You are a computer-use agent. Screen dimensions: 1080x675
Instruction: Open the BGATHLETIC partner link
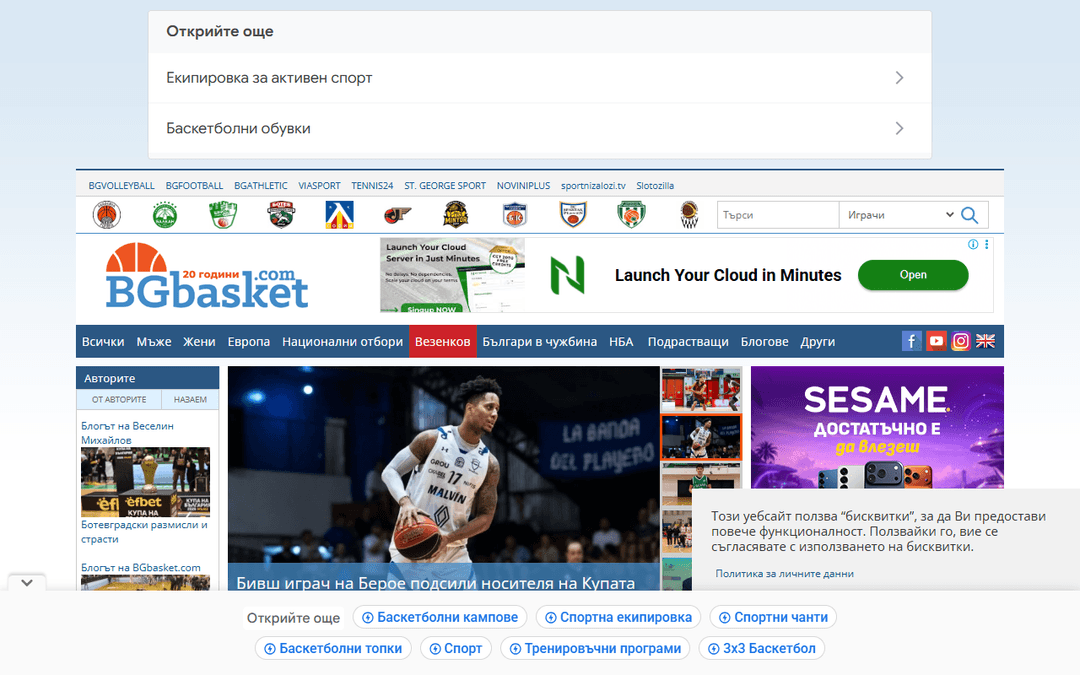click(x=261, y=186)
